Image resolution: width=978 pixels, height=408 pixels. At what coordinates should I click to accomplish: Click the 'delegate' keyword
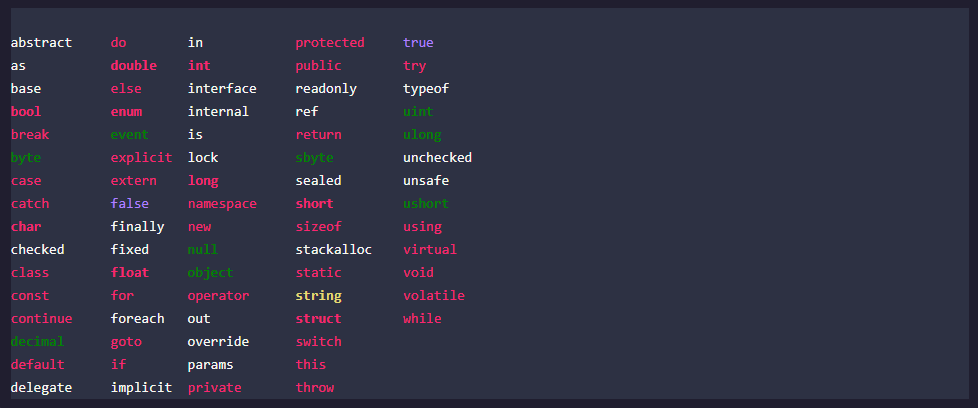tap(41, 388)
